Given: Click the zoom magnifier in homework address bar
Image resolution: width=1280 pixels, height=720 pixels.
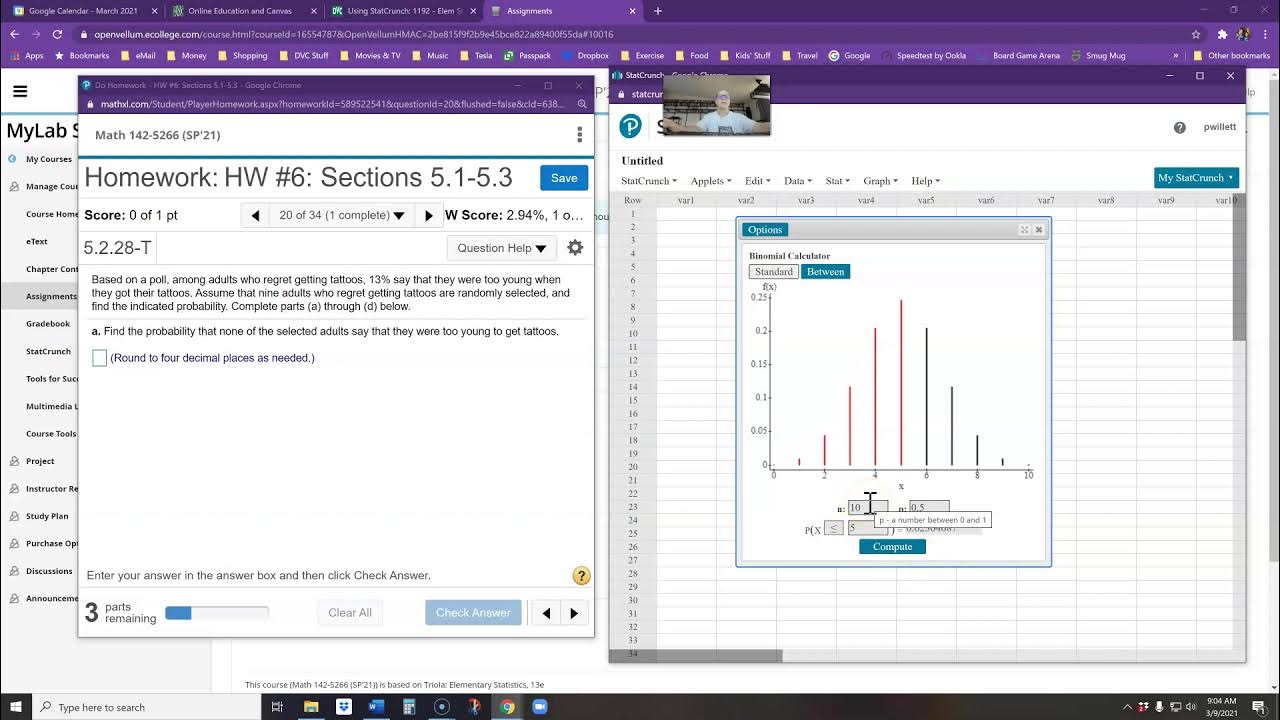Looking at the screenshot, I should point(582,104).
